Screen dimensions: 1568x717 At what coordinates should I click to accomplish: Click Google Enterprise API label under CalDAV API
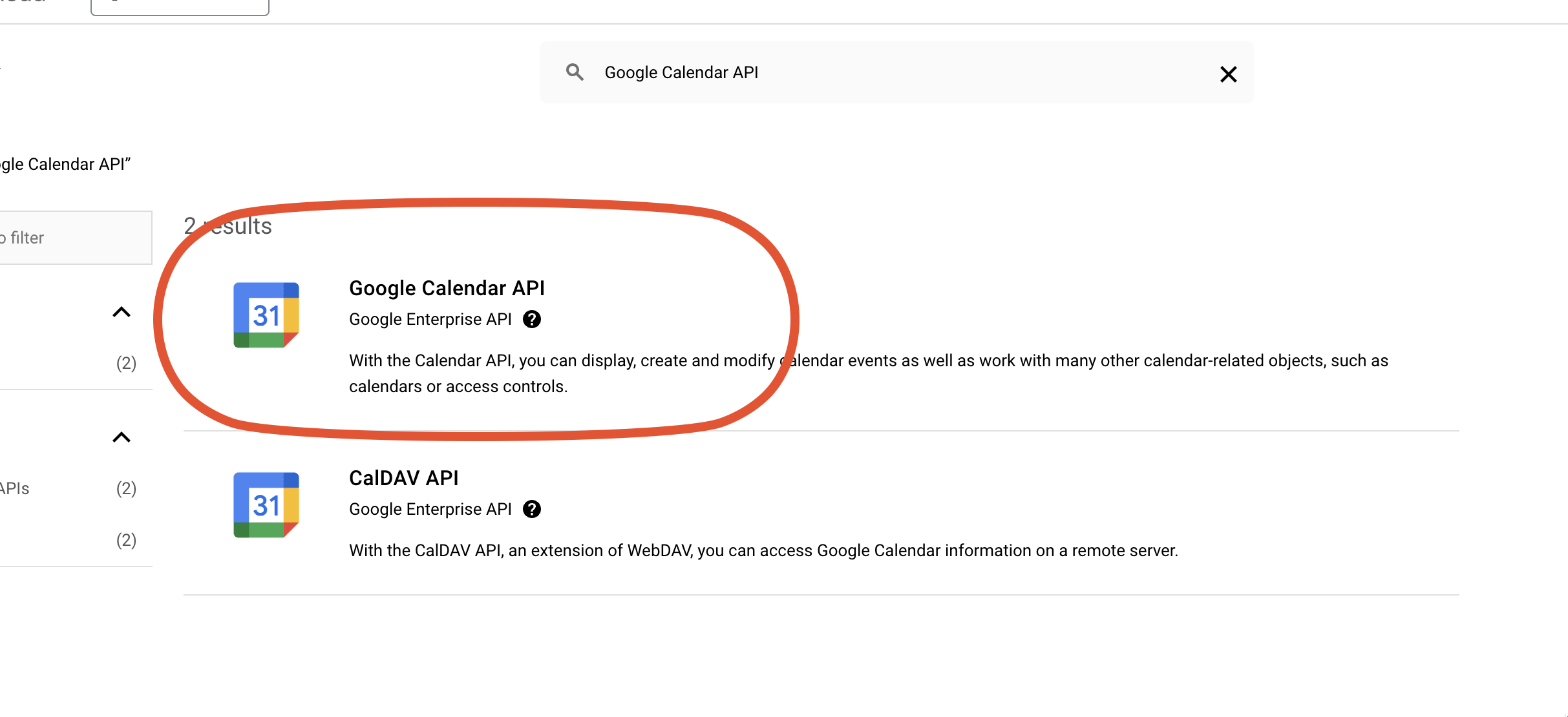(430, 509)
